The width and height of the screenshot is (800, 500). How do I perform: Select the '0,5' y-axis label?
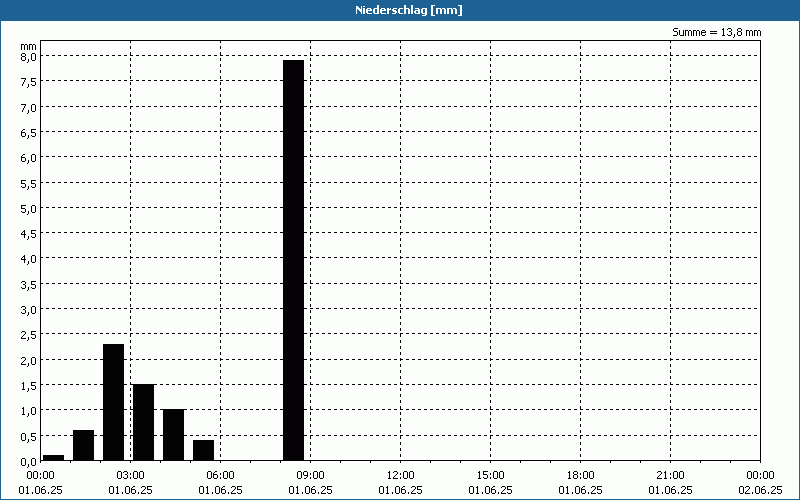click(x=28, y=436)
